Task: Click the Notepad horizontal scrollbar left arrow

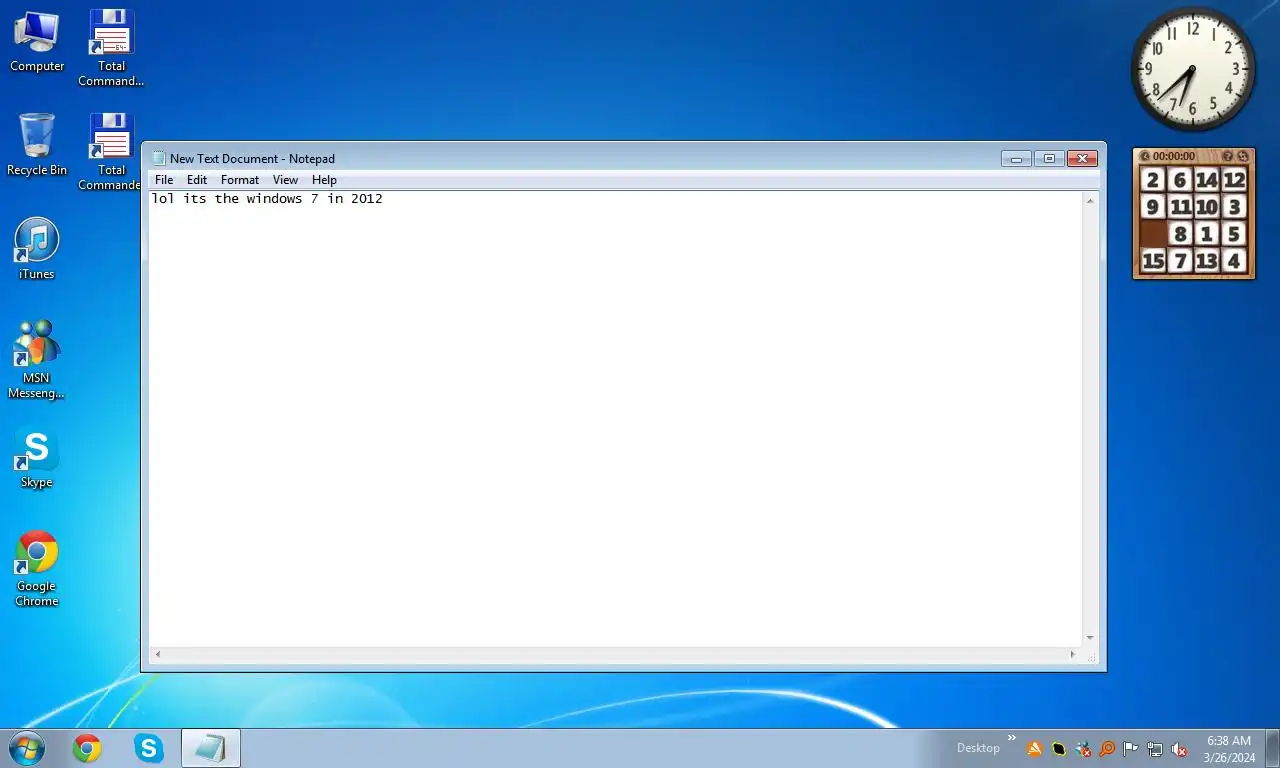Action: pos(157,655)
